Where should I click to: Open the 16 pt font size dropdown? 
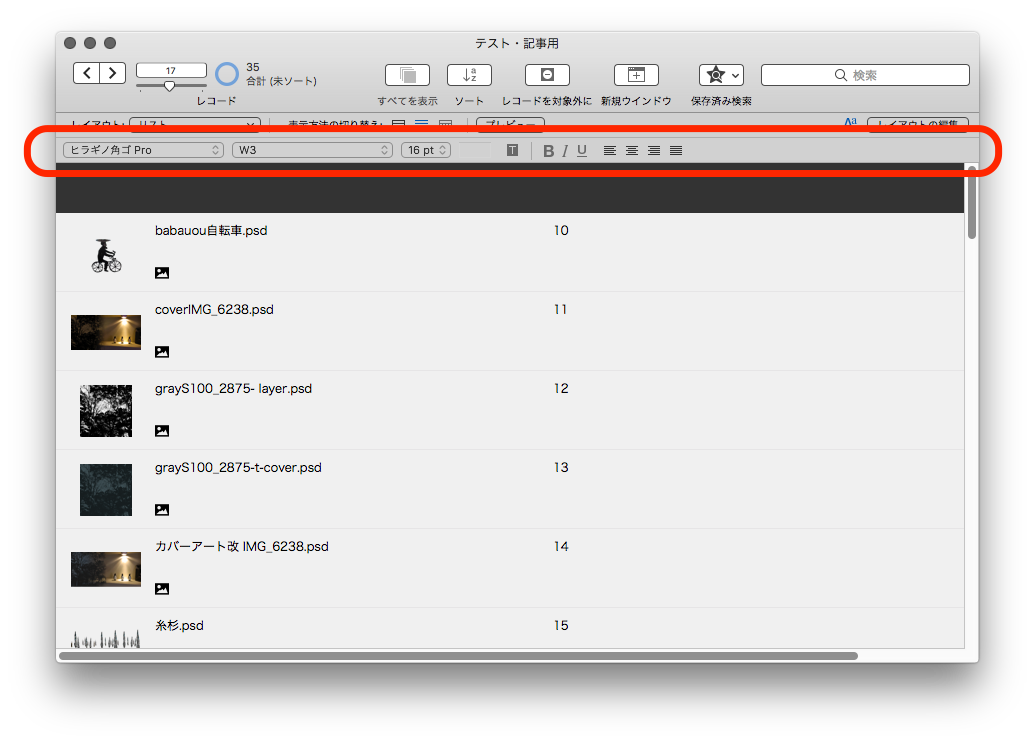tap(425, 149)
